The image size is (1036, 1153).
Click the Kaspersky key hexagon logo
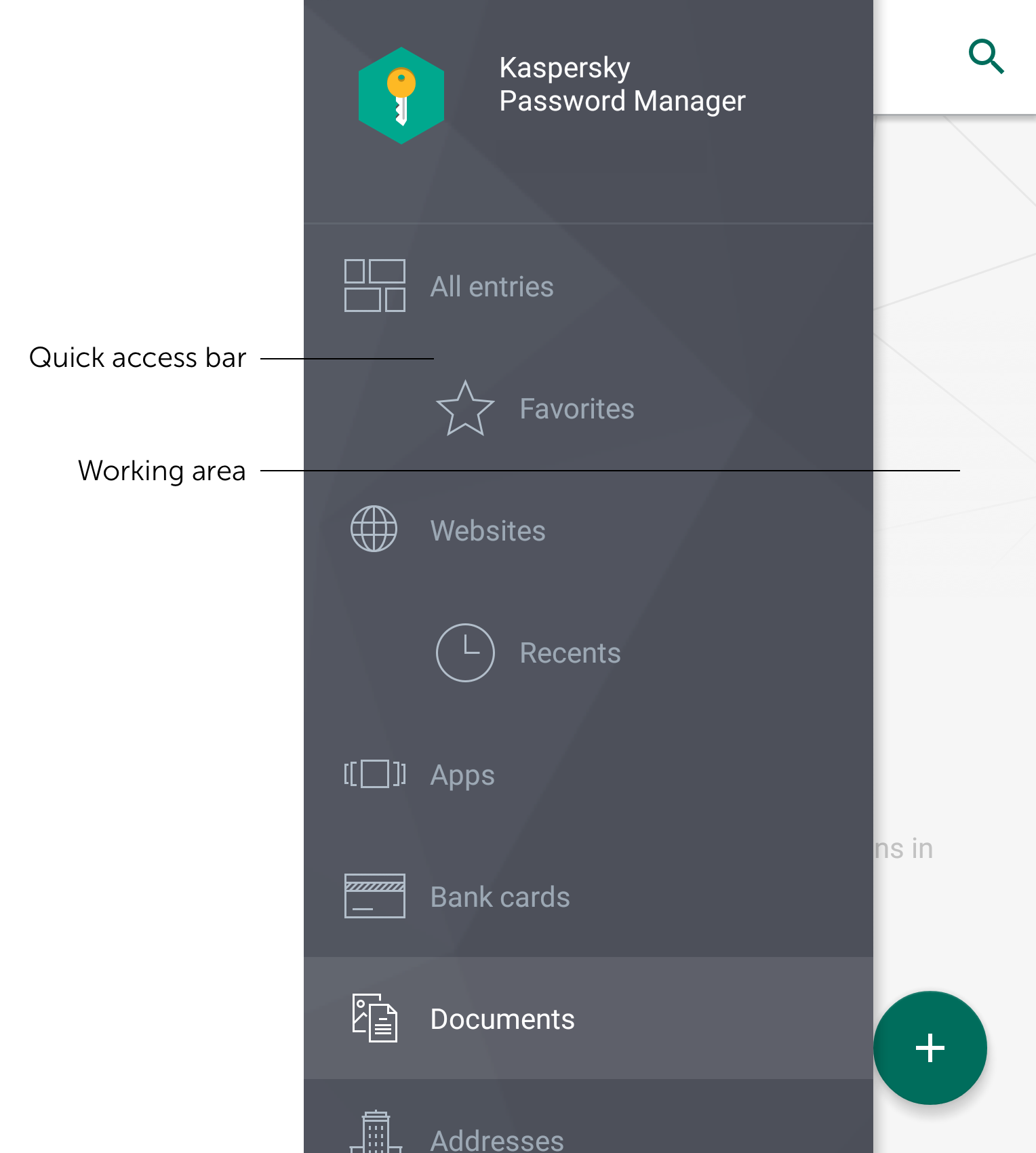pos(401,96)
